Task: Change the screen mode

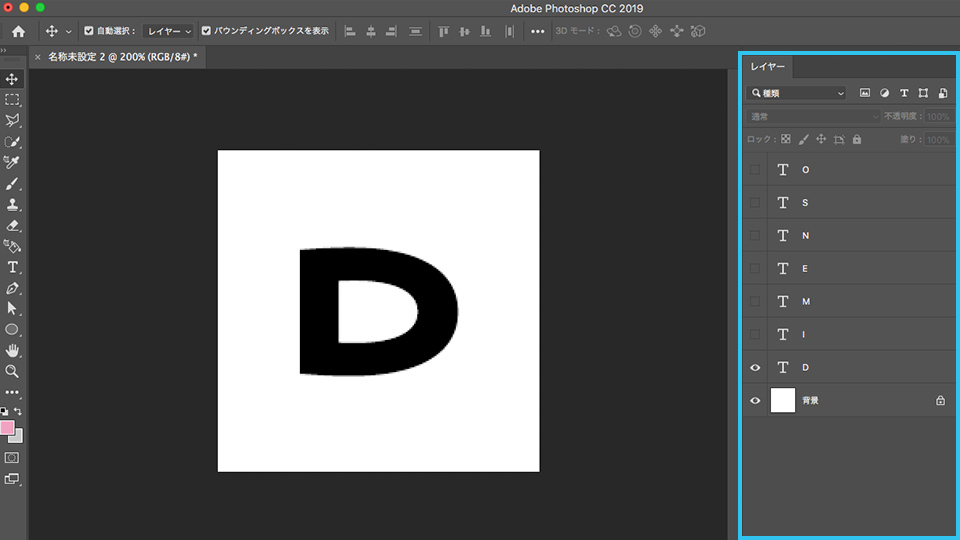Action: pyautogui.click(x=12, y=479)
